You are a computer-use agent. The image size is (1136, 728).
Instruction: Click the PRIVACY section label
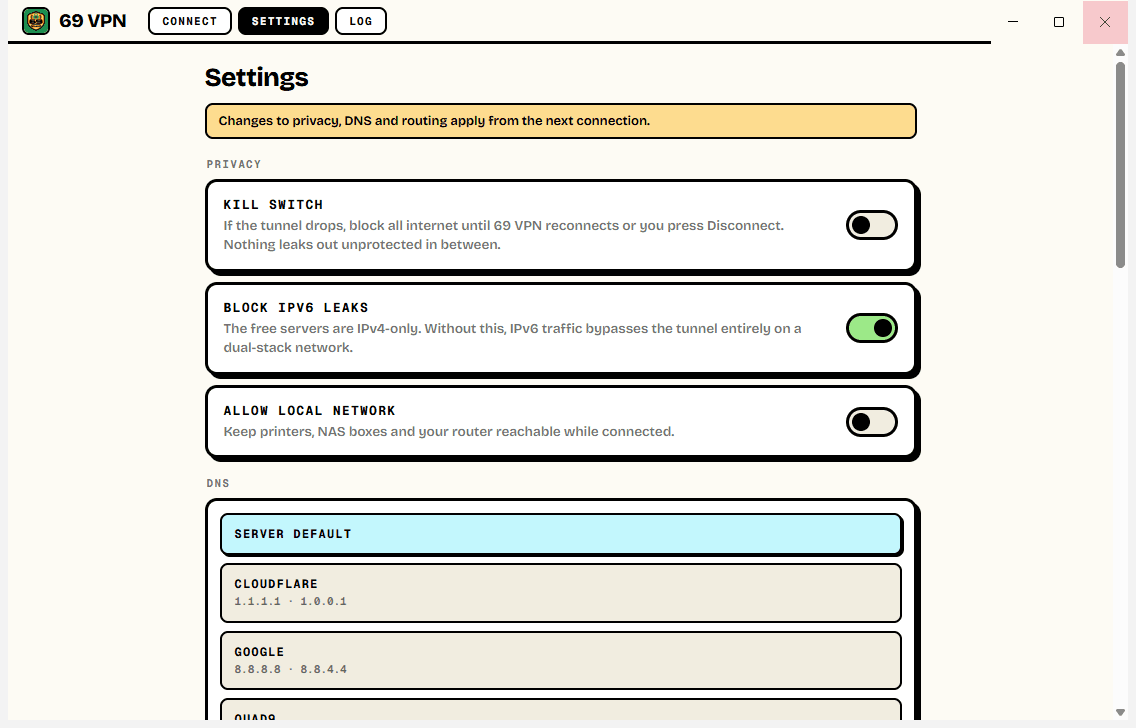point(233,164)
